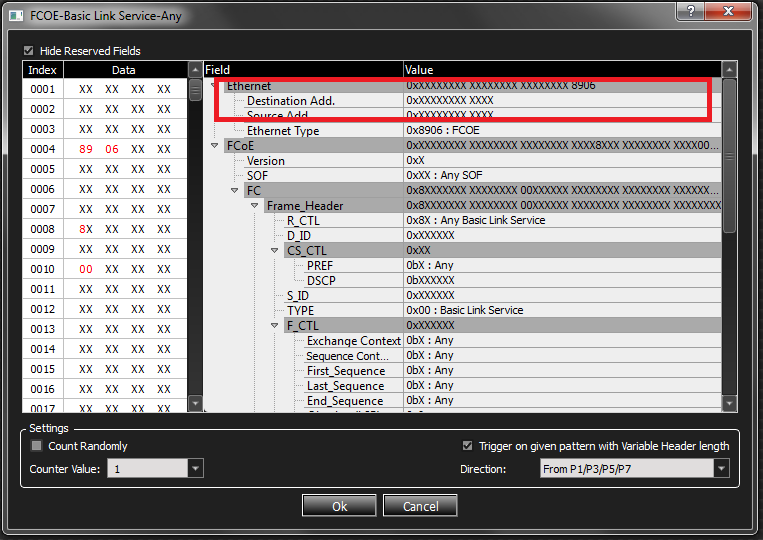The image size is (763, 540).
Task: Collapse the FC tree node
Action: coord(235,190)
